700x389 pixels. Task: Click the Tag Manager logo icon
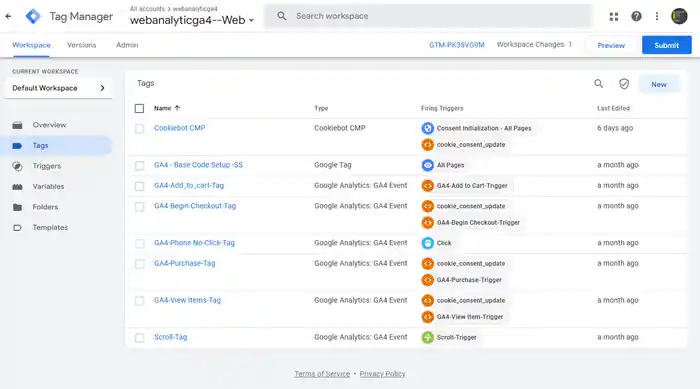click(x=33, y=16)
